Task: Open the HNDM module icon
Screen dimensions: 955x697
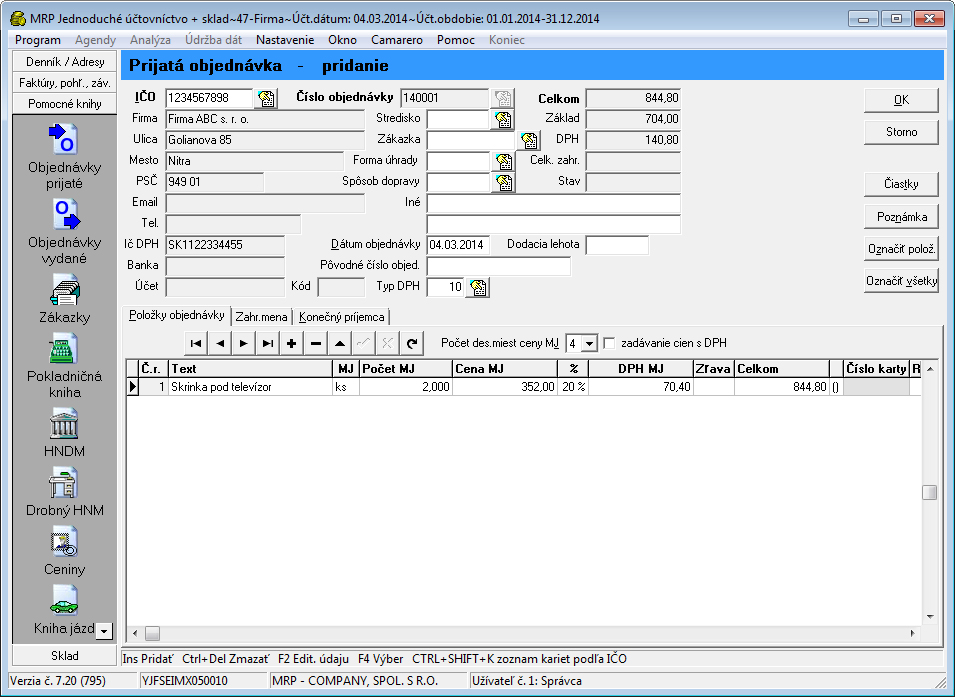Action: pos(64,423)
